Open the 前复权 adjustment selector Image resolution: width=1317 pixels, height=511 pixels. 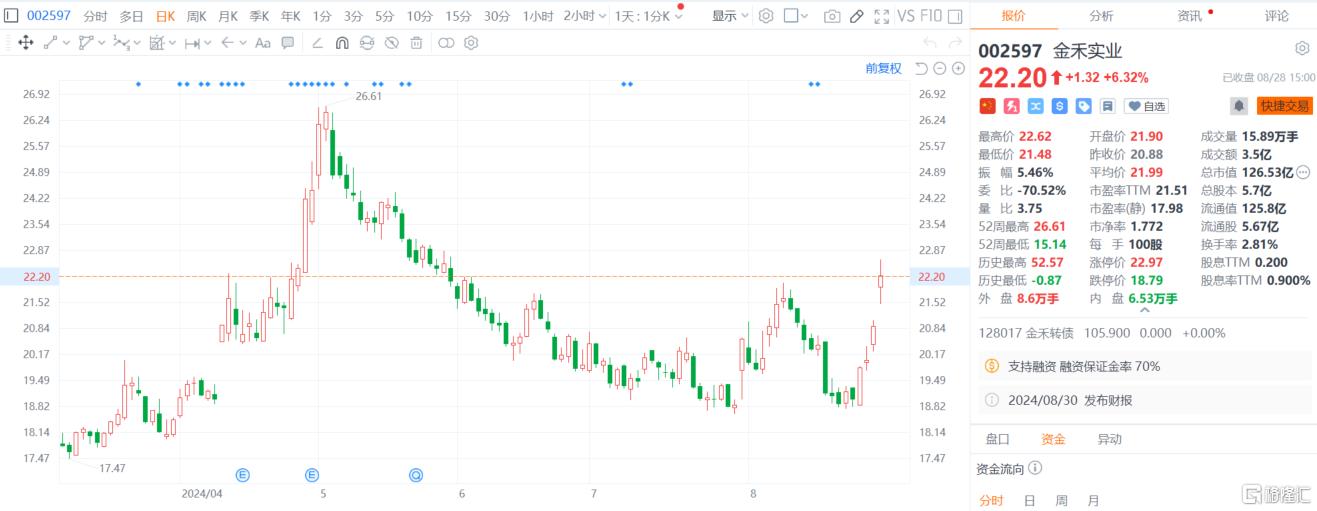883,68
